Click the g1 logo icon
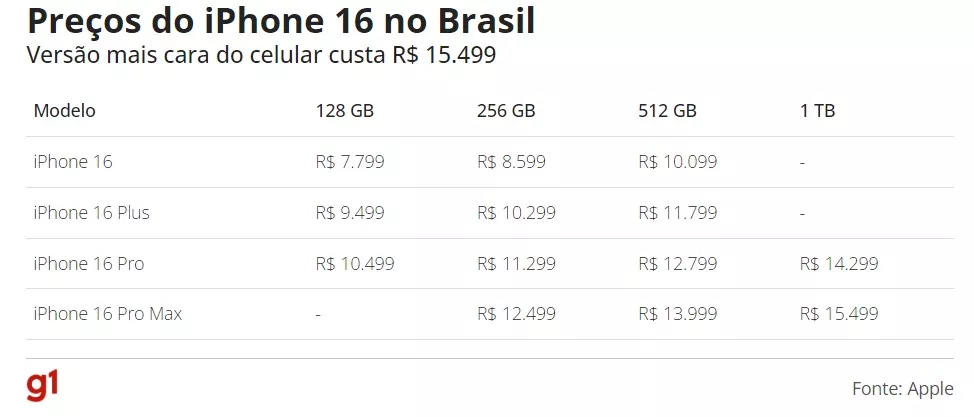974x417 pixels. pos(42,386)
